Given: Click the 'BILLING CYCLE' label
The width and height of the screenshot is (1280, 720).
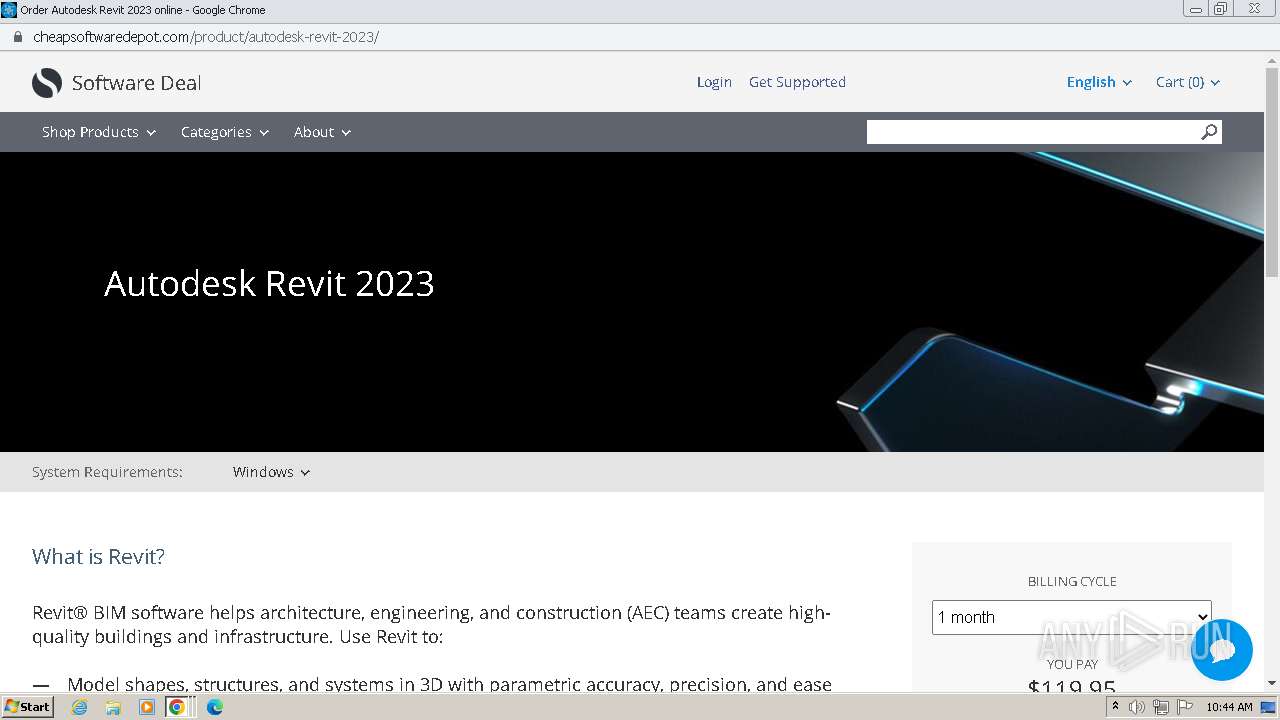Looking at the screenshot, I should [1072, 581].
